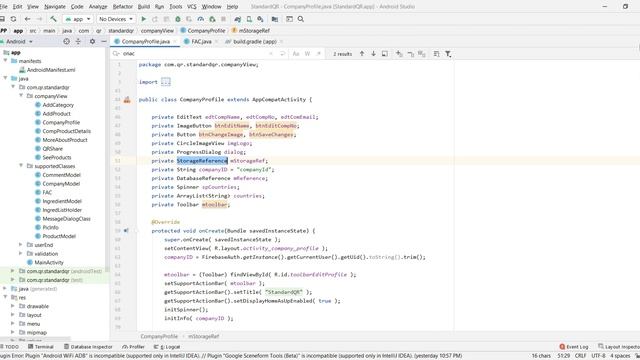Click the UTF-8 encoding status
The width and height of the screenshot is (640, 360).
pos(598,356)
